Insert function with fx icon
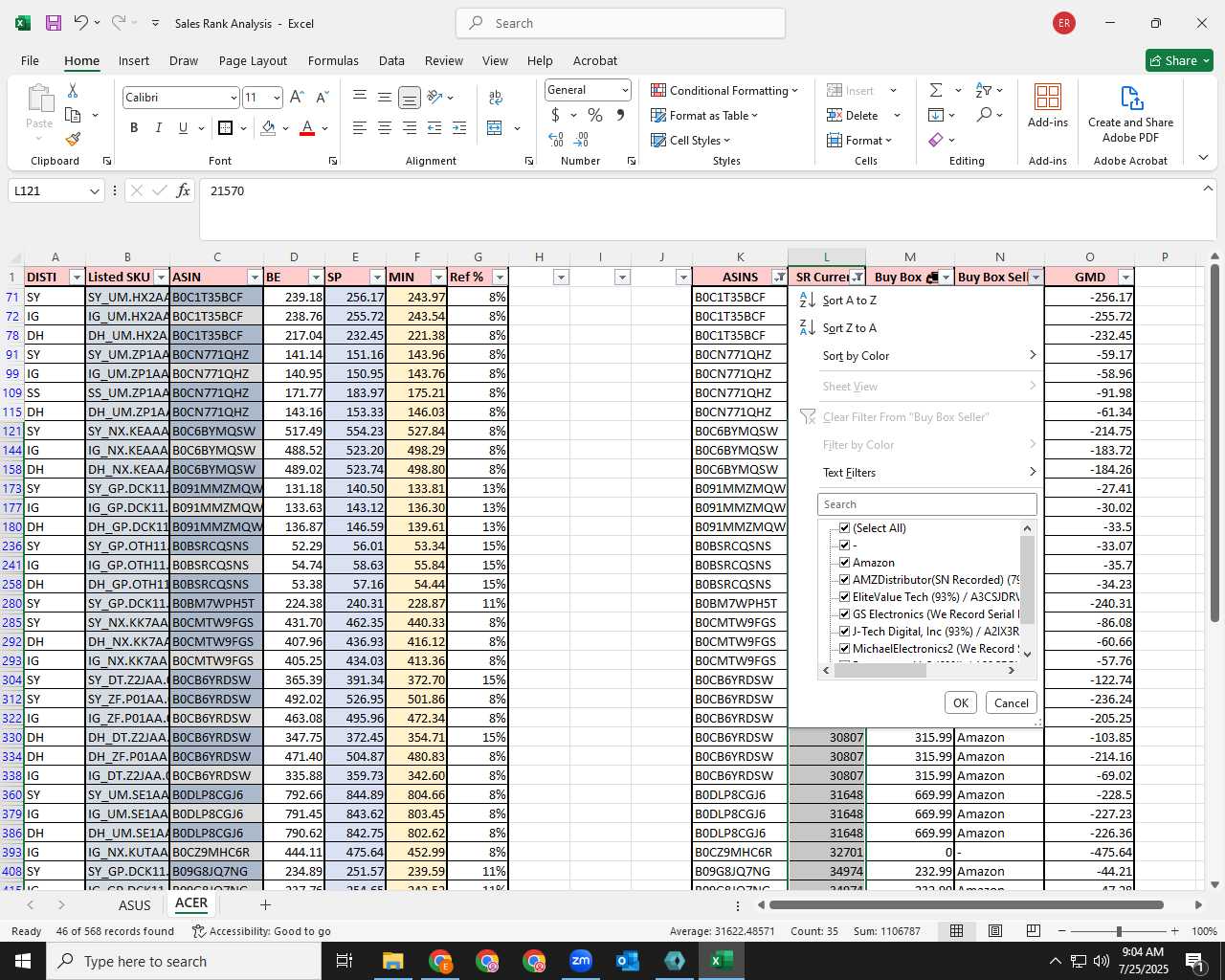The width and height of the screenshot is (1225, 980). coord(184,190)
